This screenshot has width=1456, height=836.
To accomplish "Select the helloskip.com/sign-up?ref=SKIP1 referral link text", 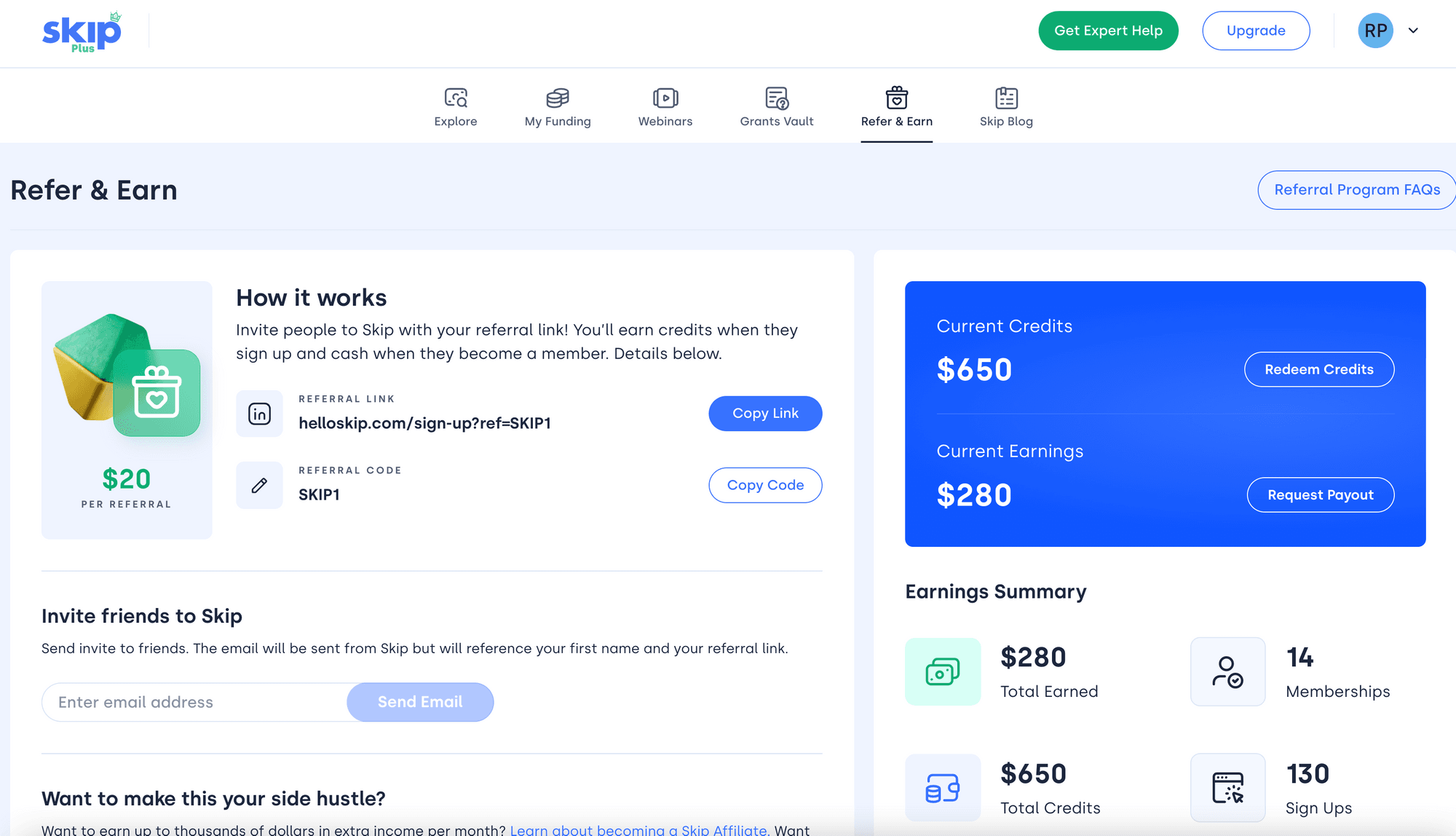I will coord(424,423).
